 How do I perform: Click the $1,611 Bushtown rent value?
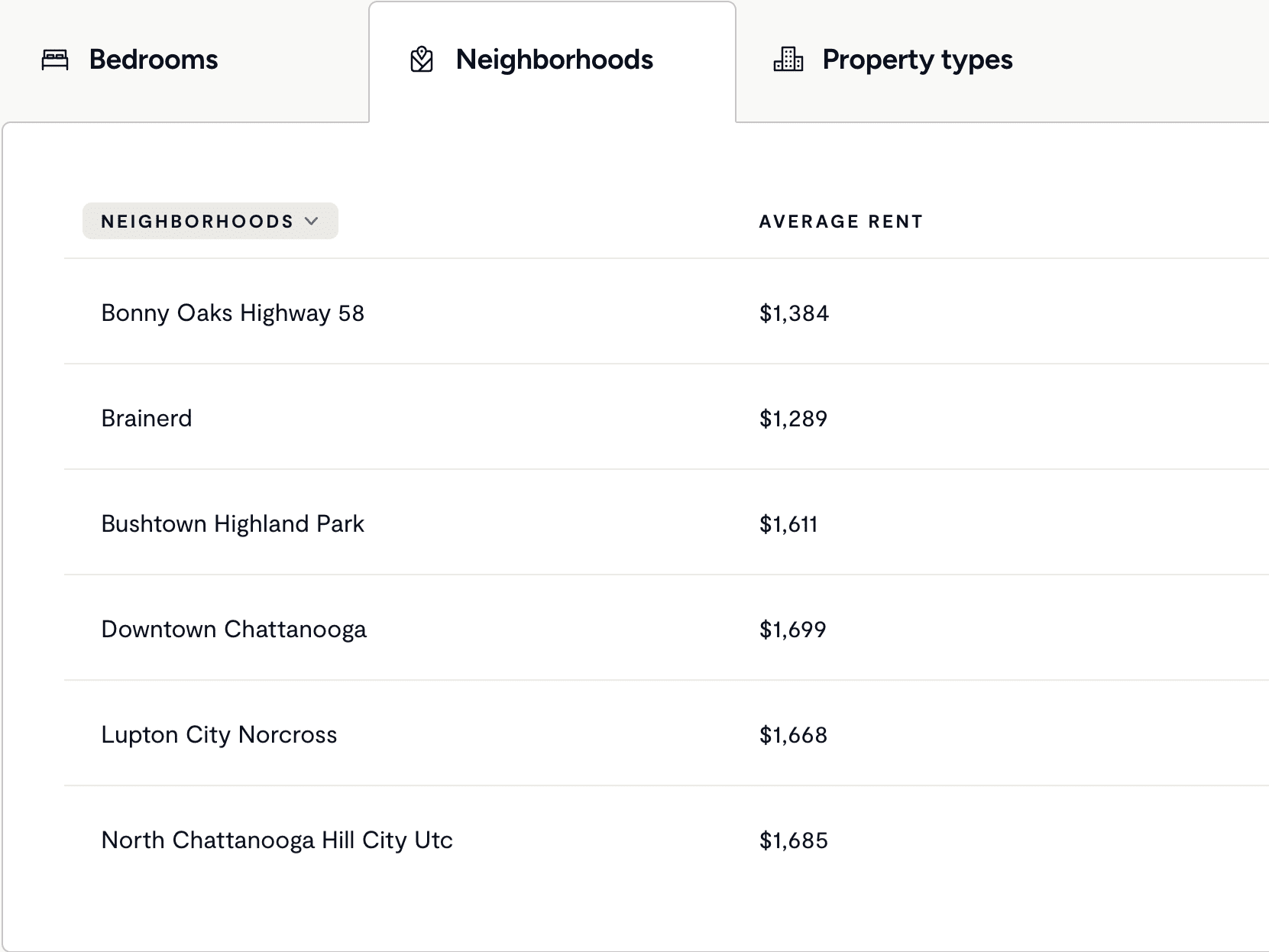pyautogui.click(x=788, y=524)
